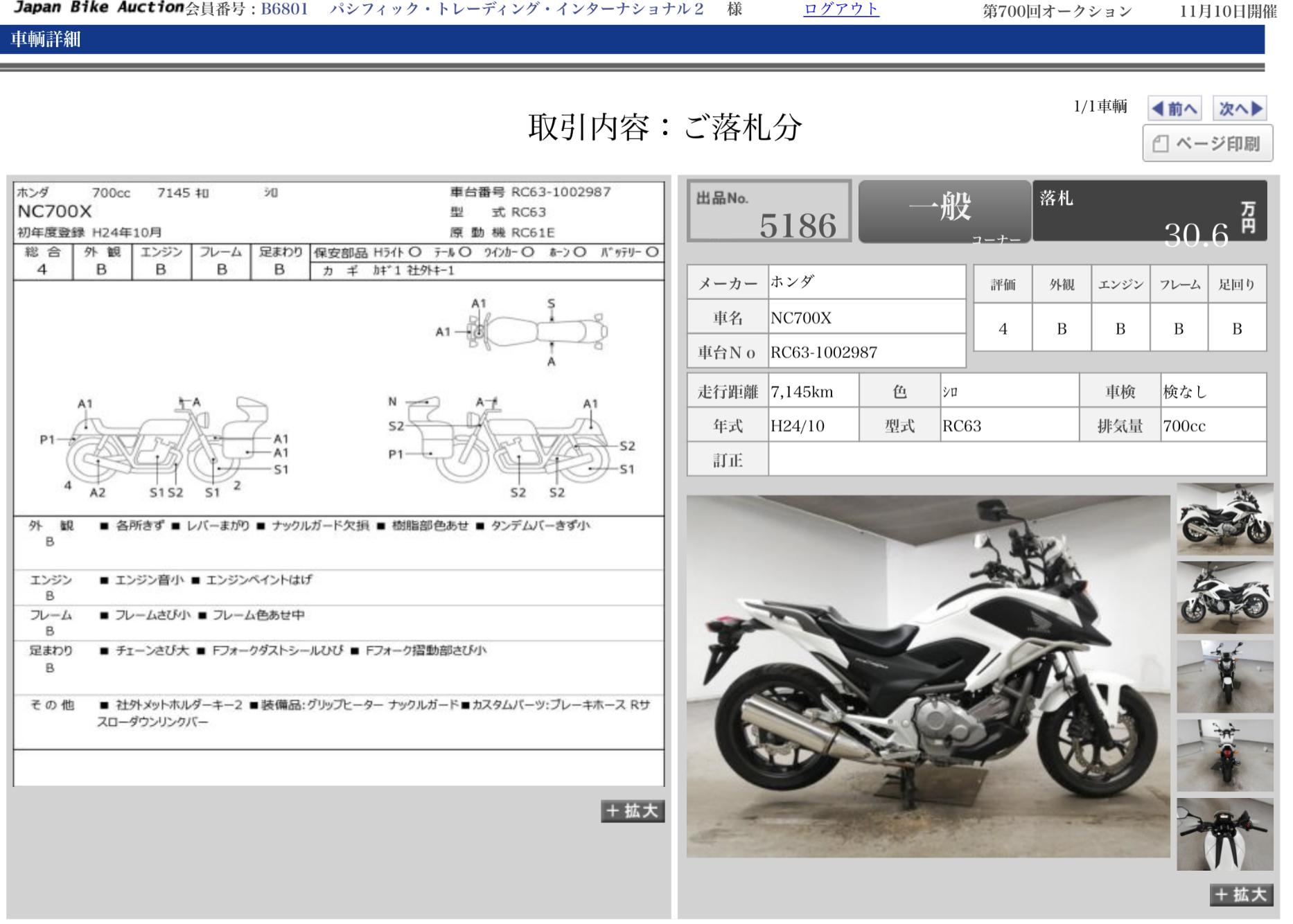Click the 落札 30.6万円 winning bid box

click(1150, 211)
